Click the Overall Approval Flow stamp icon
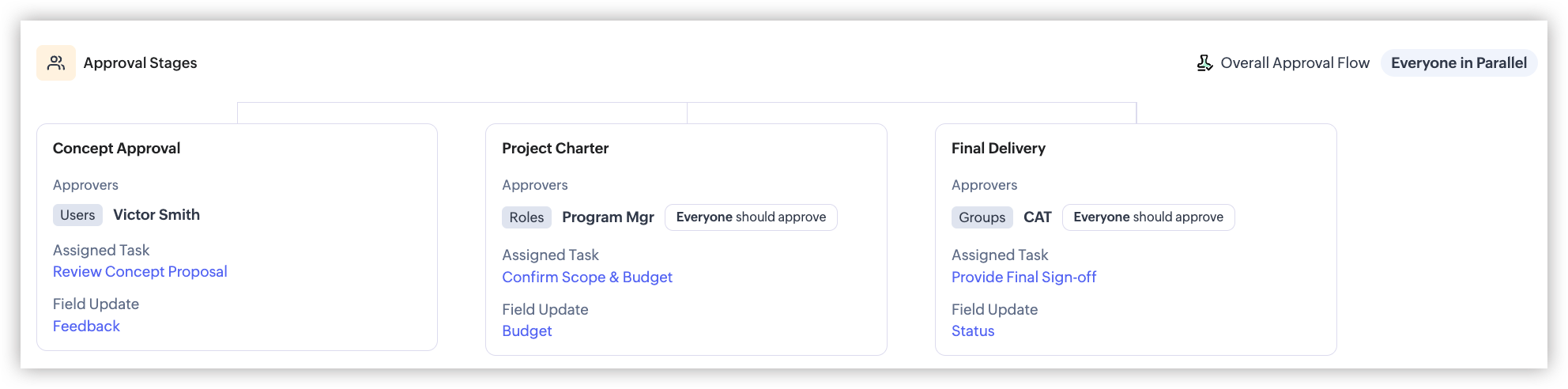 [x=1204, y=62]
